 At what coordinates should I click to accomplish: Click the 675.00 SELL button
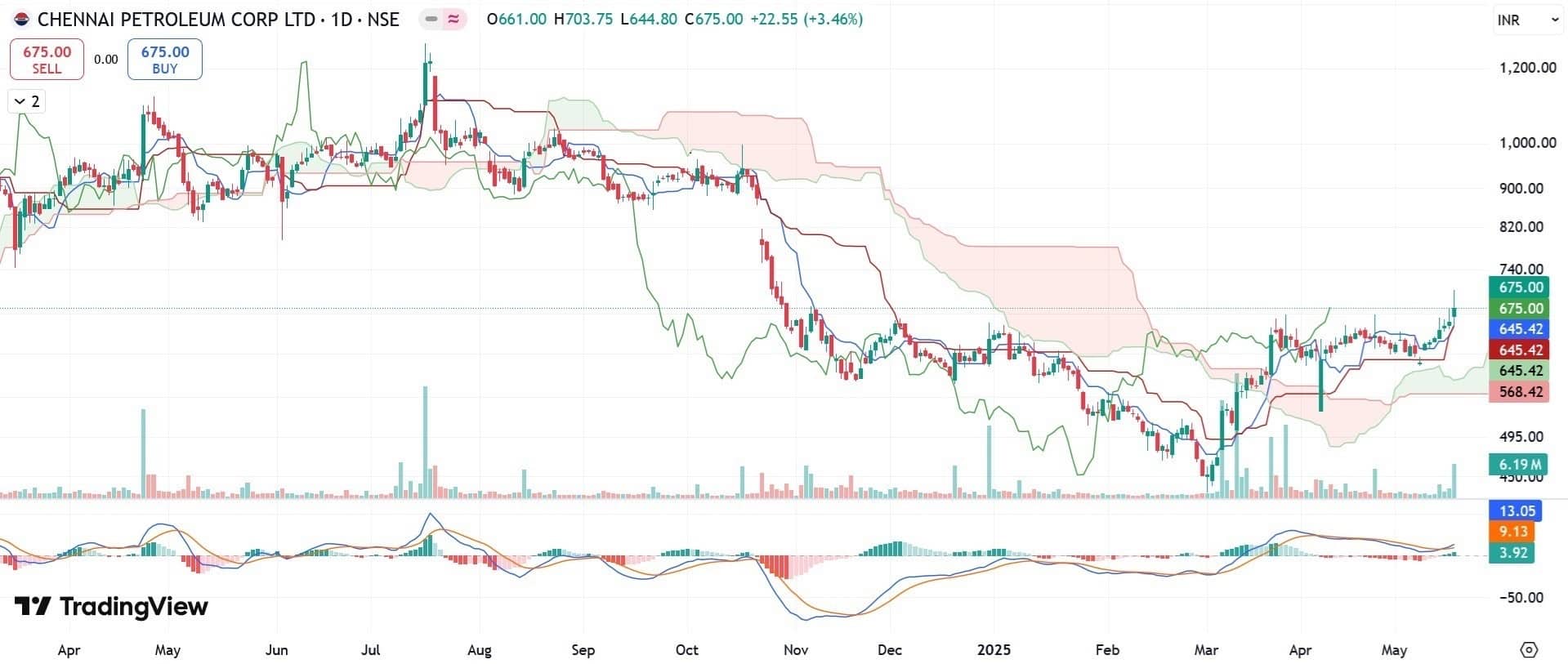coord(47,59)
